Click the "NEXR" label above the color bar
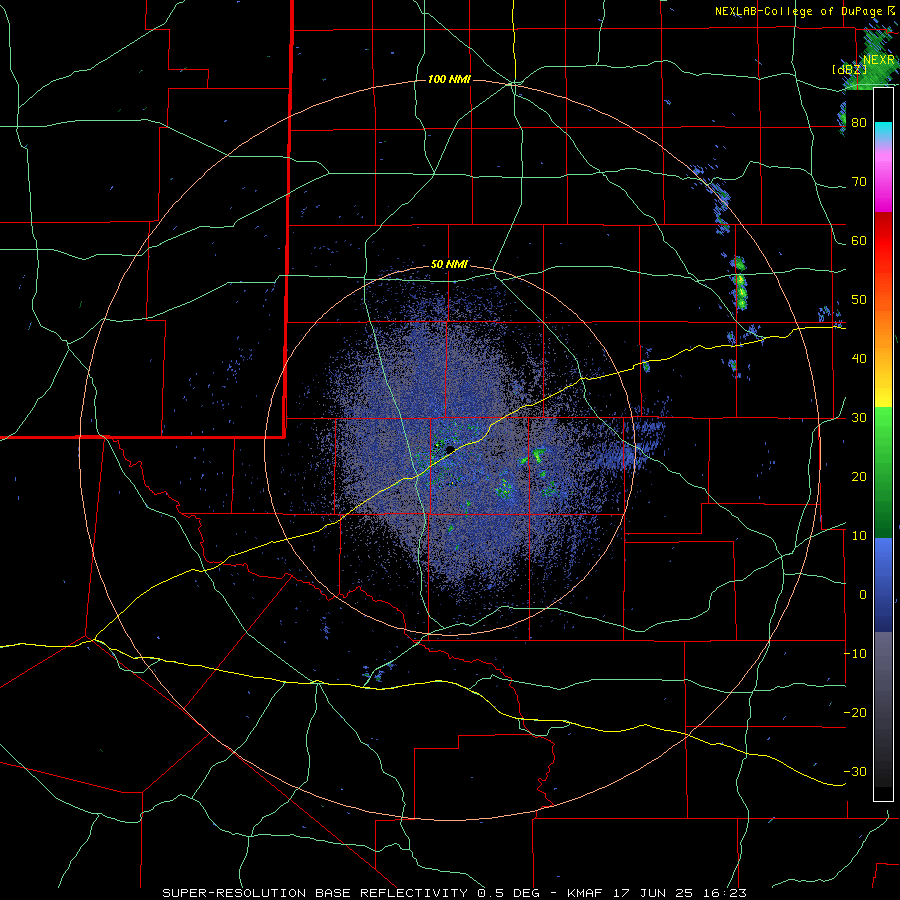This screenshot has height=900, width=900. (x=878, y=60)
